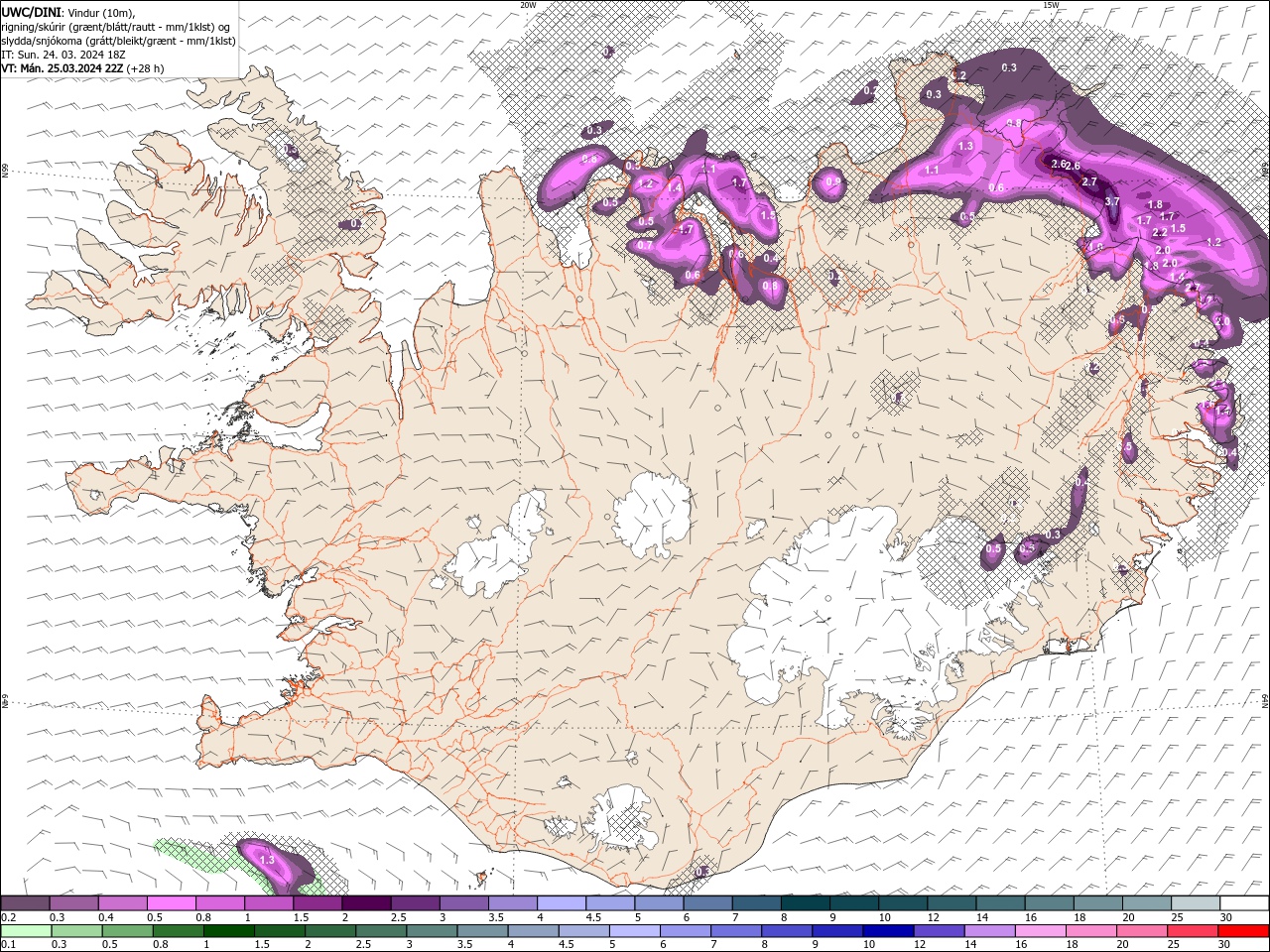Click the darkest purple 2 swatch in upper legend
The width and height of the screenshot is (1270, 952).
(366, 903)
